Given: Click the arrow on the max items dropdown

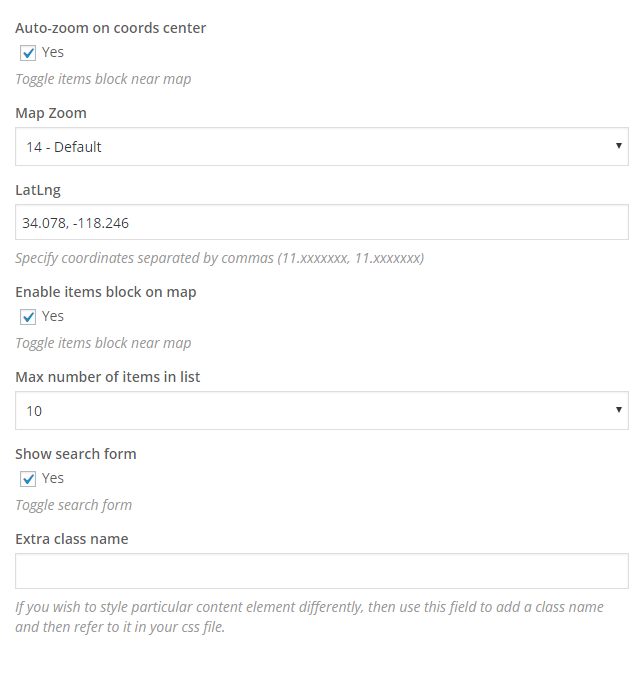Looking at the screenshot, I should pos(619,411).
